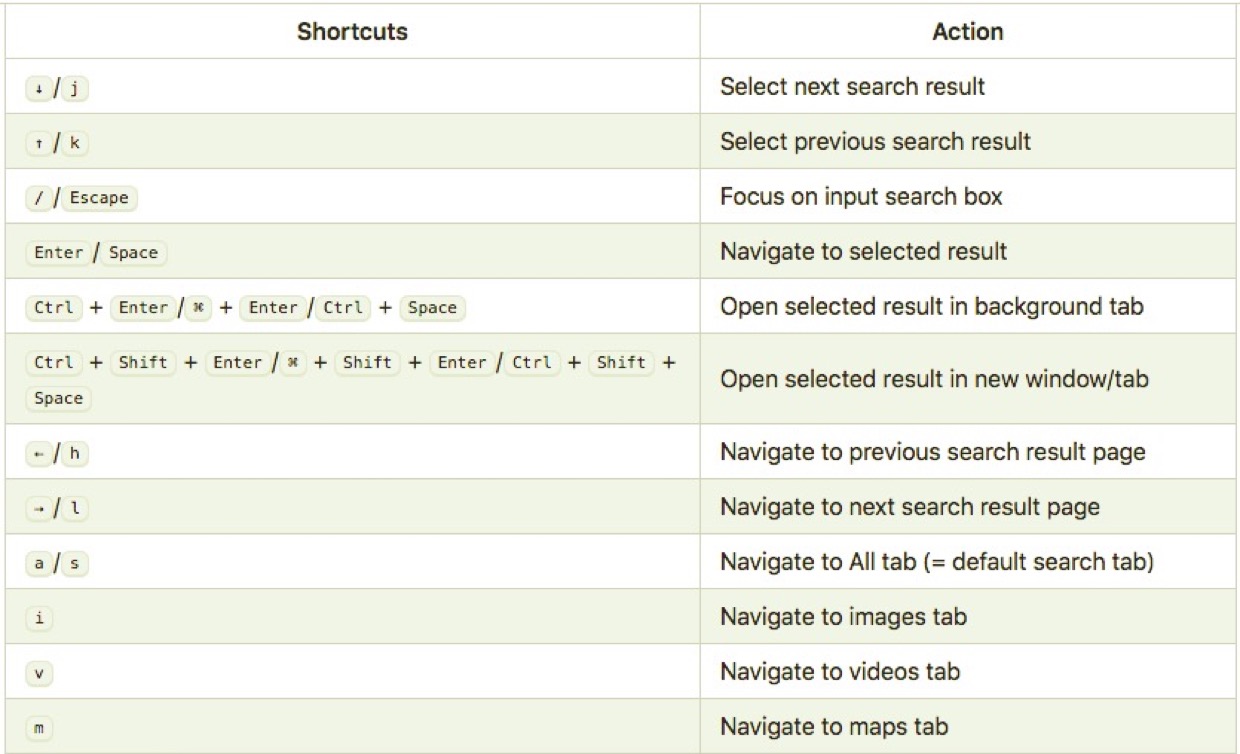Viewport: 1240px width, 754px height.
Task: Select the Shortcuts column header
Action: point(352,32)
